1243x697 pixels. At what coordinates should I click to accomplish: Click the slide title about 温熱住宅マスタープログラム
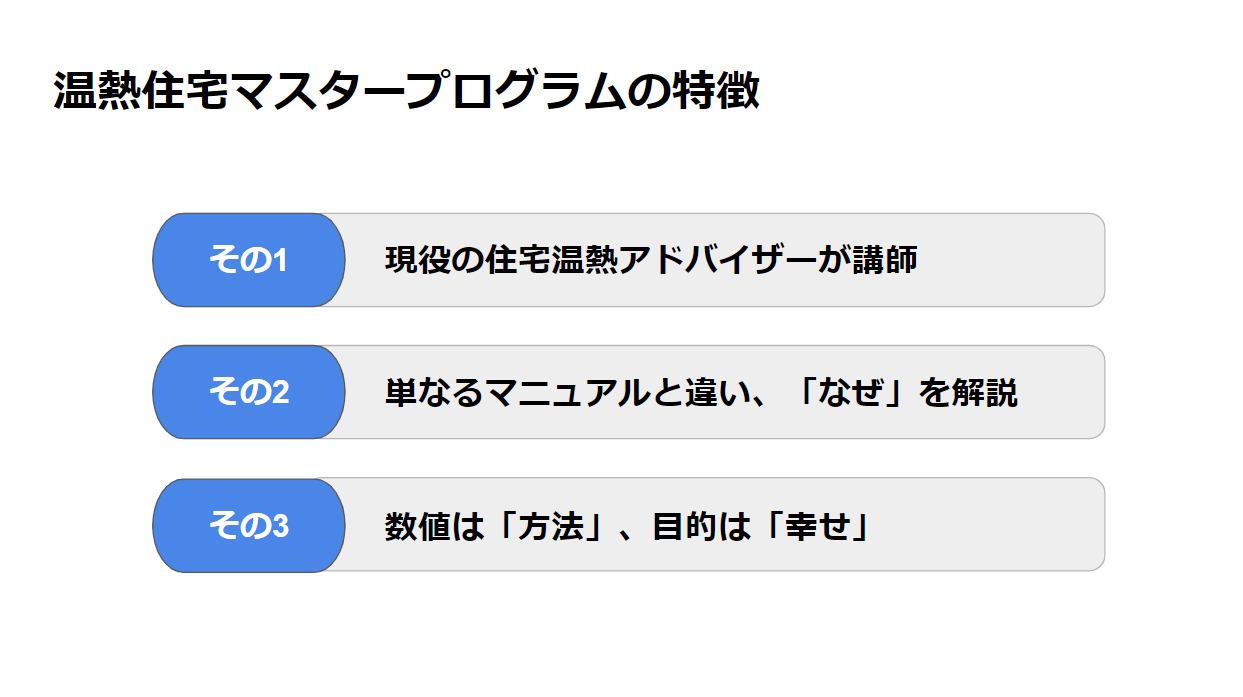pyautogui.click(x=406, y=92)
